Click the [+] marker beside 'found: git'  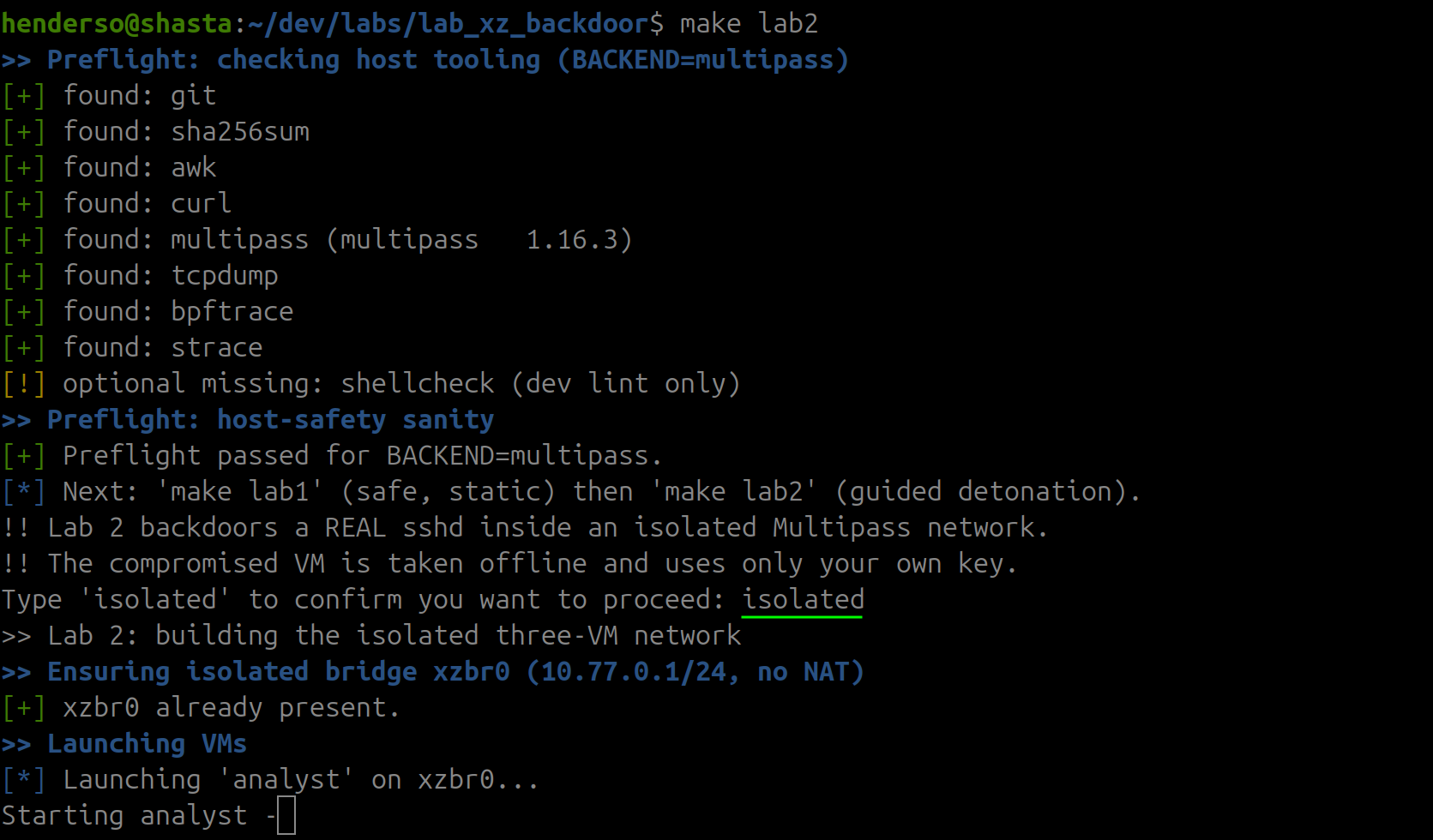pyautogui.click(x=23, y=95)
